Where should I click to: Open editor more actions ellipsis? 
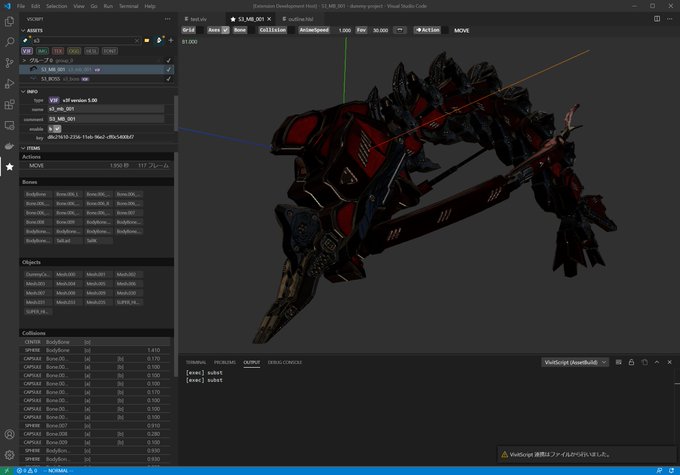tap(670, 19)
